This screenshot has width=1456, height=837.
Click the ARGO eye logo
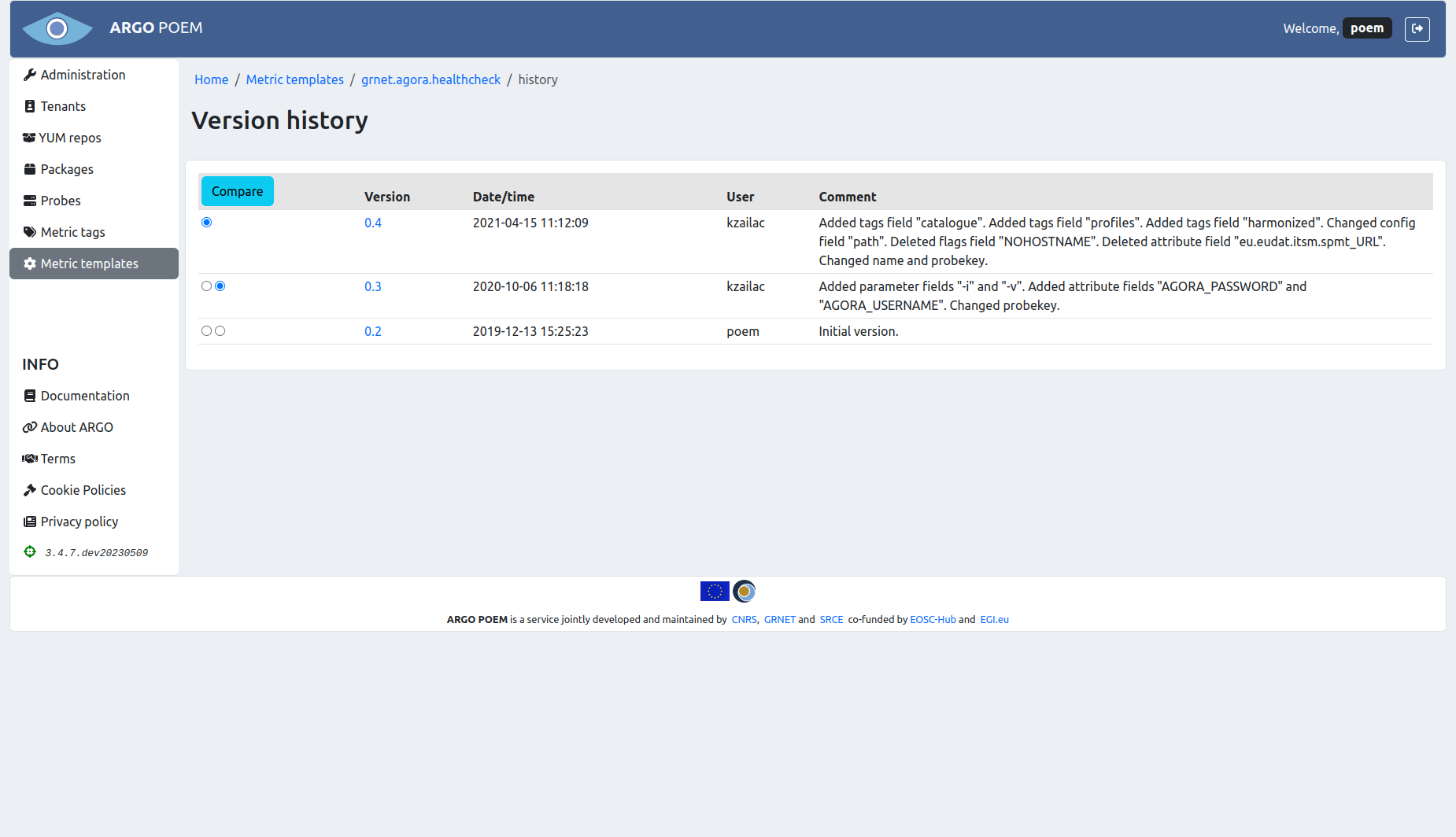click(x=57, y=28)
